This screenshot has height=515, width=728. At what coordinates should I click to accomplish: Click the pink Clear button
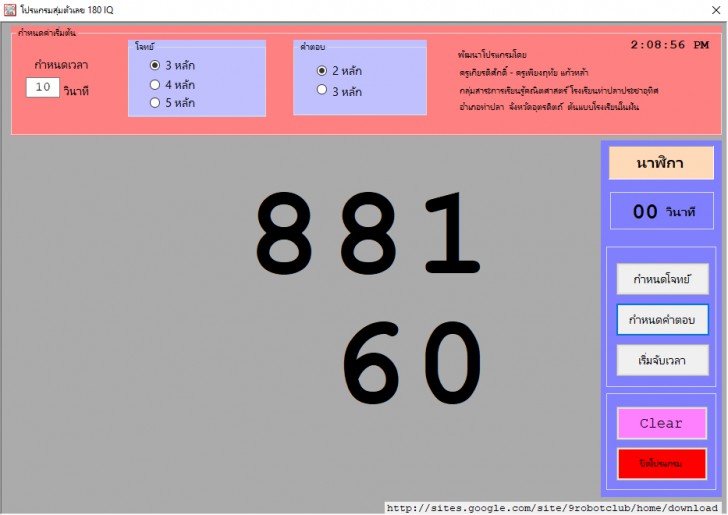(662, 423)
